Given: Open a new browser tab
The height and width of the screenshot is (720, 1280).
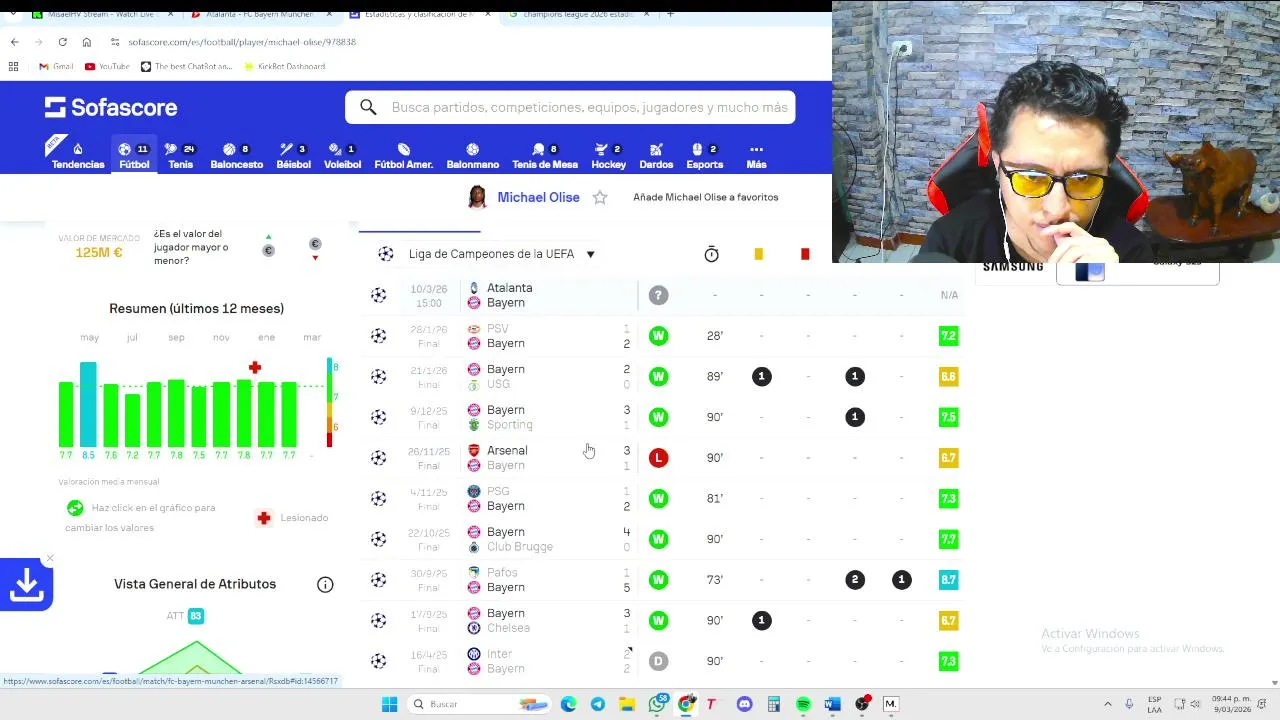Looking at the screenshot, I should [670, 14].
